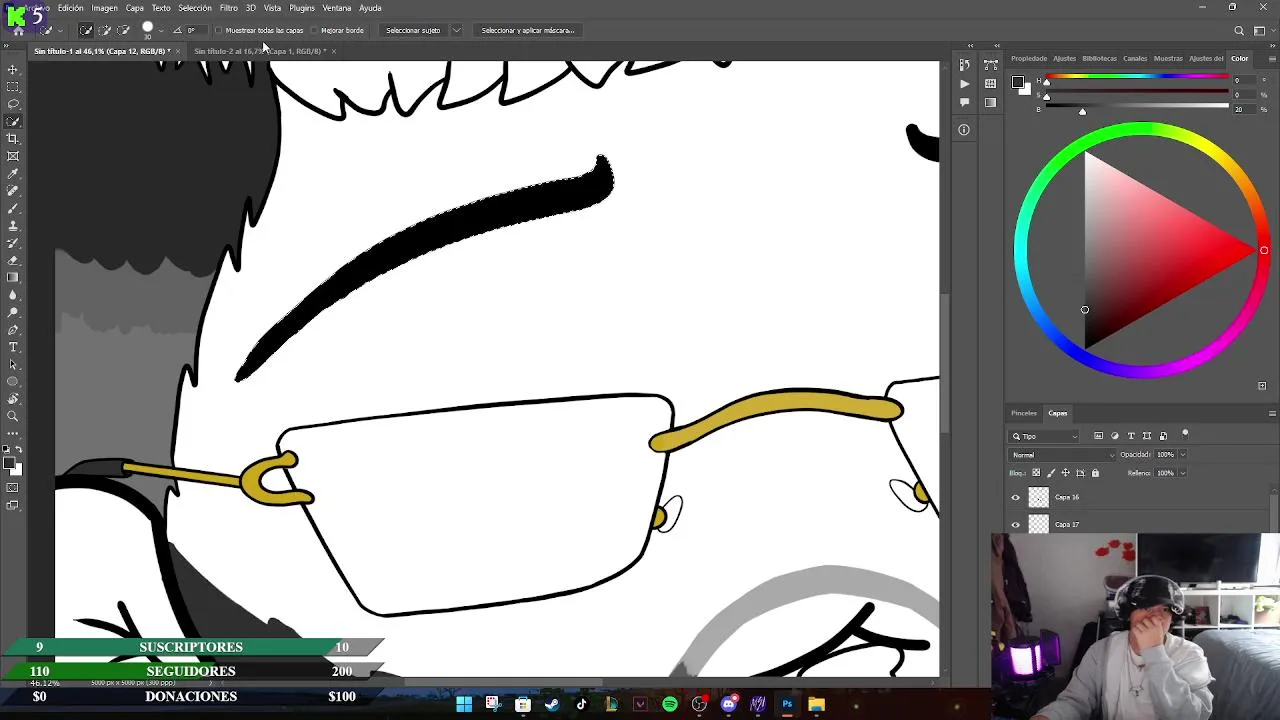
Task: Choose Subtract from selection brush mode
Action: 123,30
